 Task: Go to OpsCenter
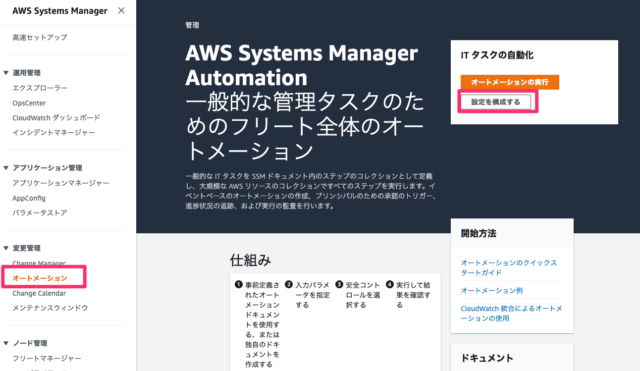[x=29, y=103]
